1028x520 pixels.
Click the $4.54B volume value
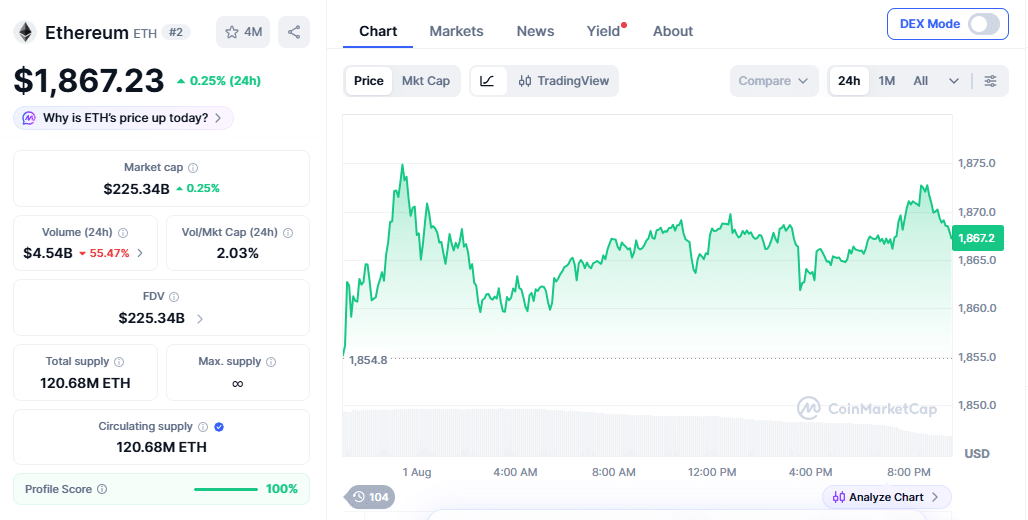(48, 253)
